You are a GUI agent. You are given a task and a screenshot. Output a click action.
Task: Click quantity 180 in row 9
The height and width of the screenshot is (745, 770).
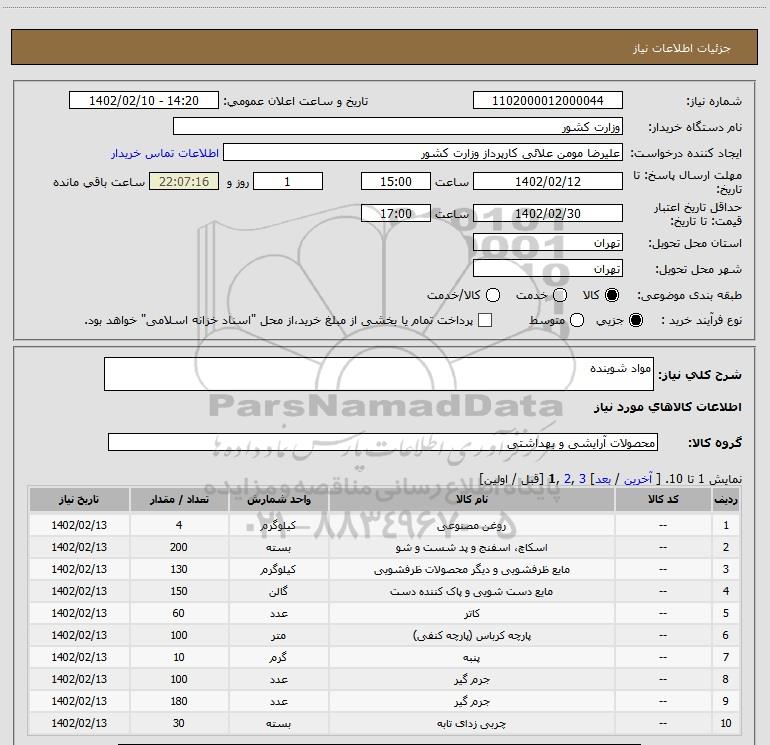pos(179,701)
